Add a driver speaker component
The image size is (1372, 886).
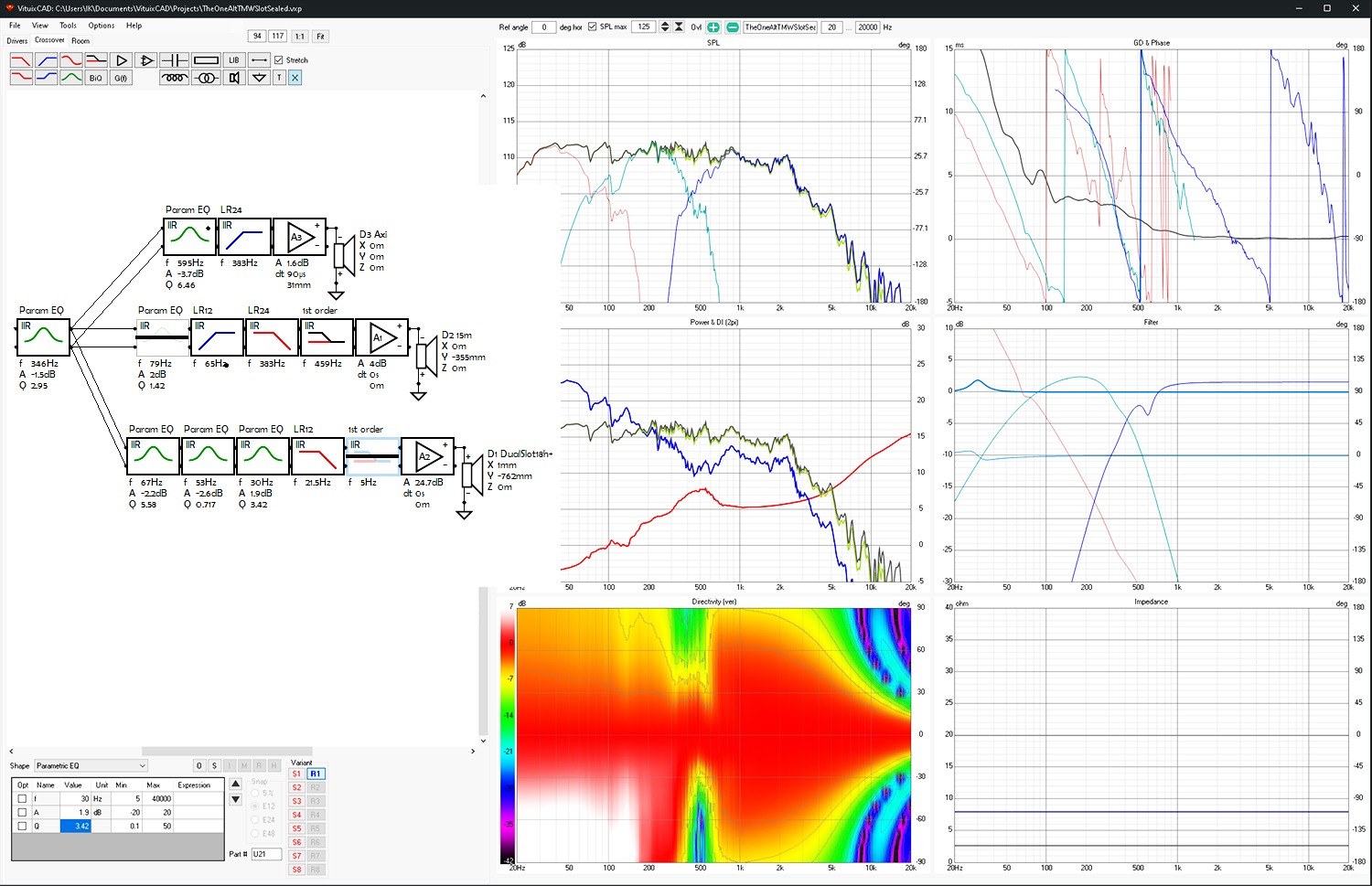pyautogui.click(x=234, y=78)
